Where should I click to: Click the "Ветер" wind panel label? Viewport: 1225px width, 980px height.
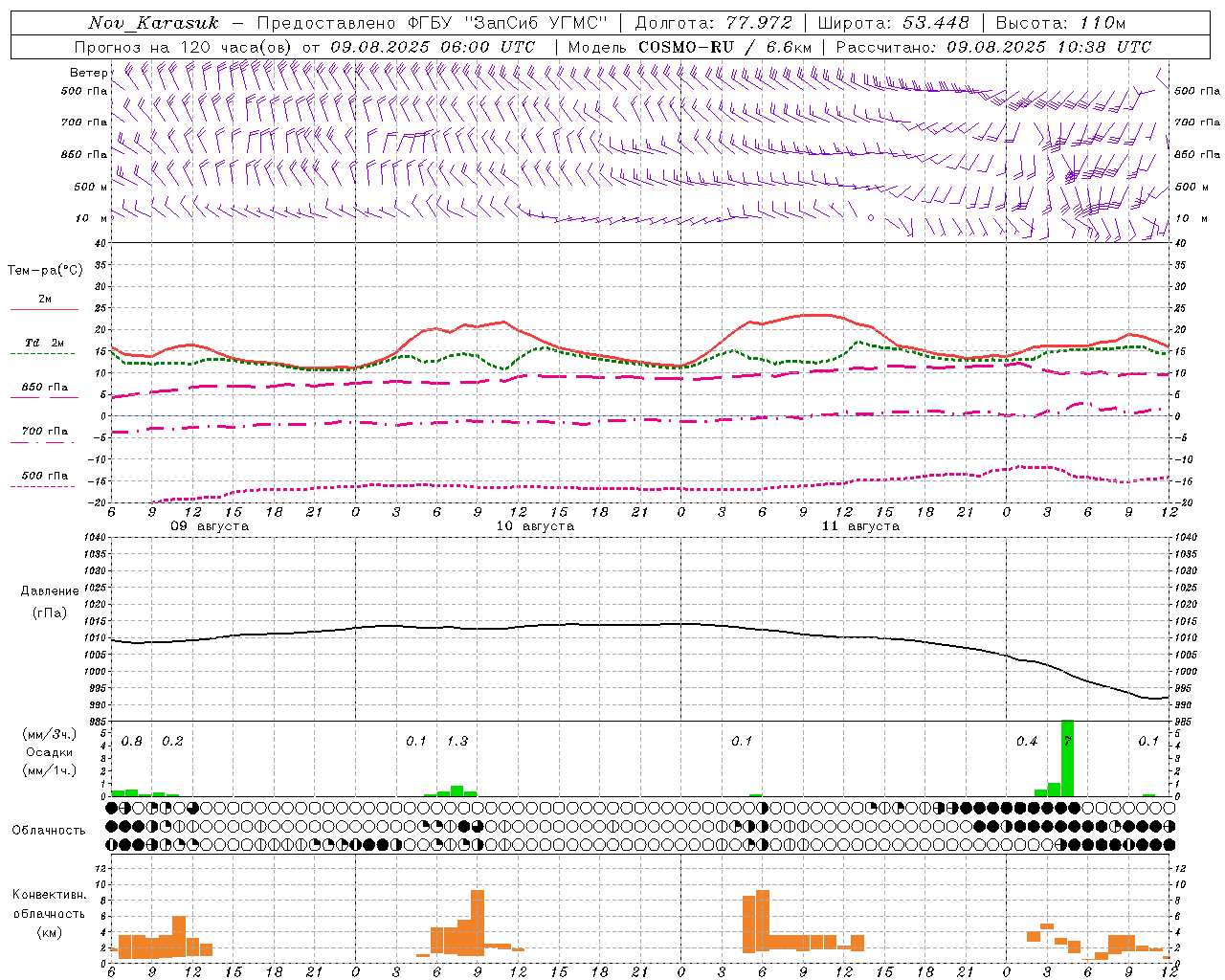click(88, 73)
